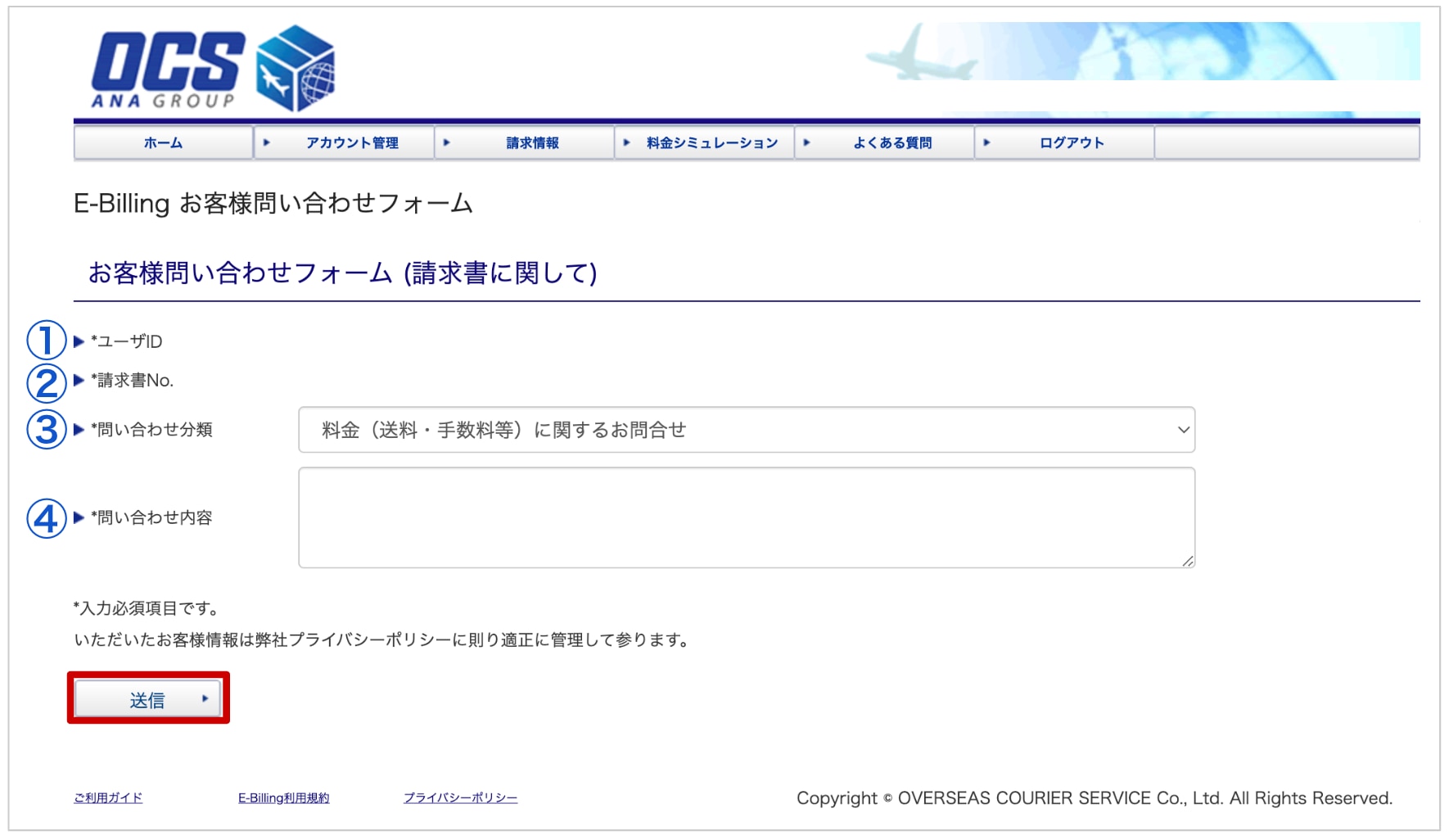Image resolution: width=1449 pixels, height=840 pixels.
Task: Expand the 問い合わせ分類 dropdown
Action: click(x=747, y=430)
